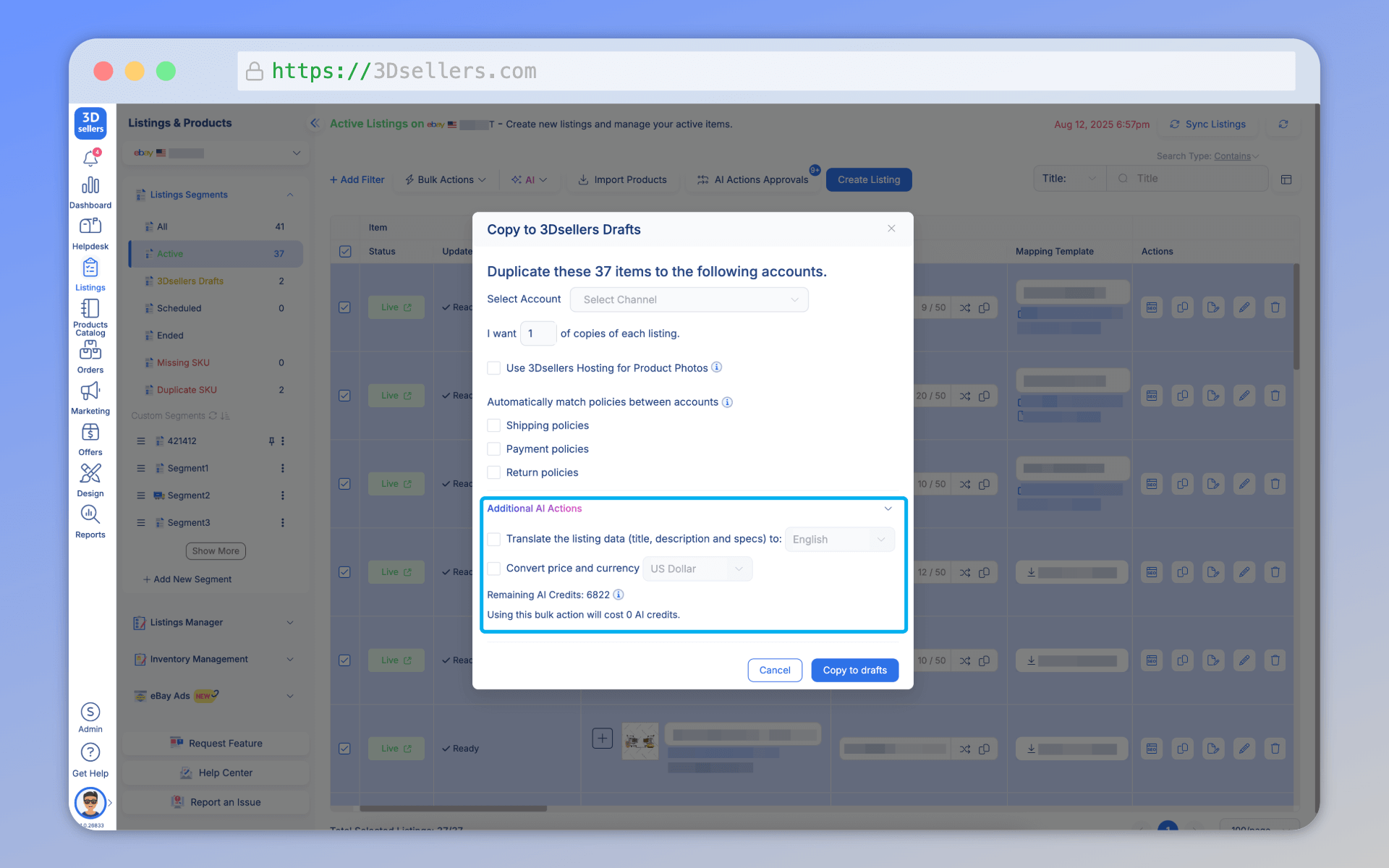The image size is (1389, 868).
Task: Check the Shipping policies checkbox
Action: point(494,425)
